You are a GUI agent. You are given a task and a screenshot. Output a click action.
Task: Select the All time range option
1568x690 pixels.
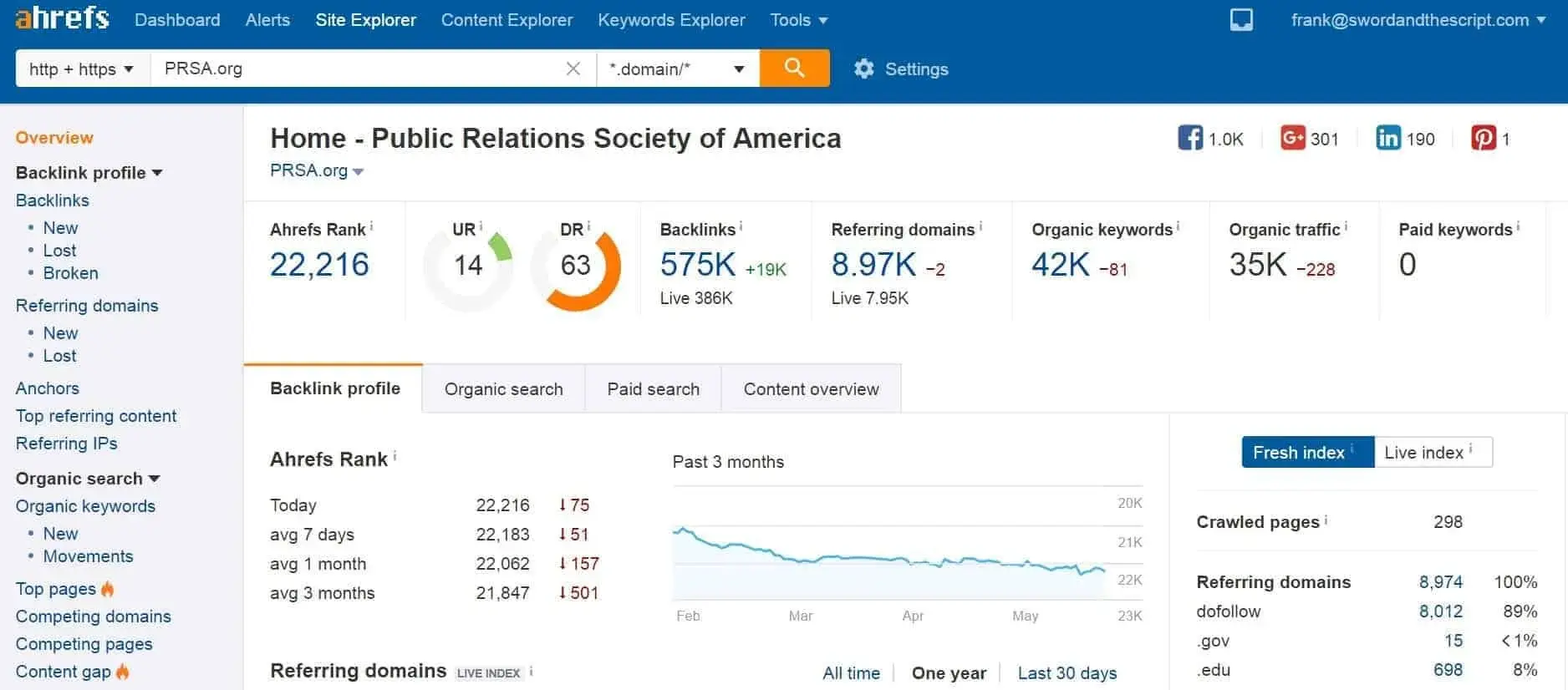[851, 673]
